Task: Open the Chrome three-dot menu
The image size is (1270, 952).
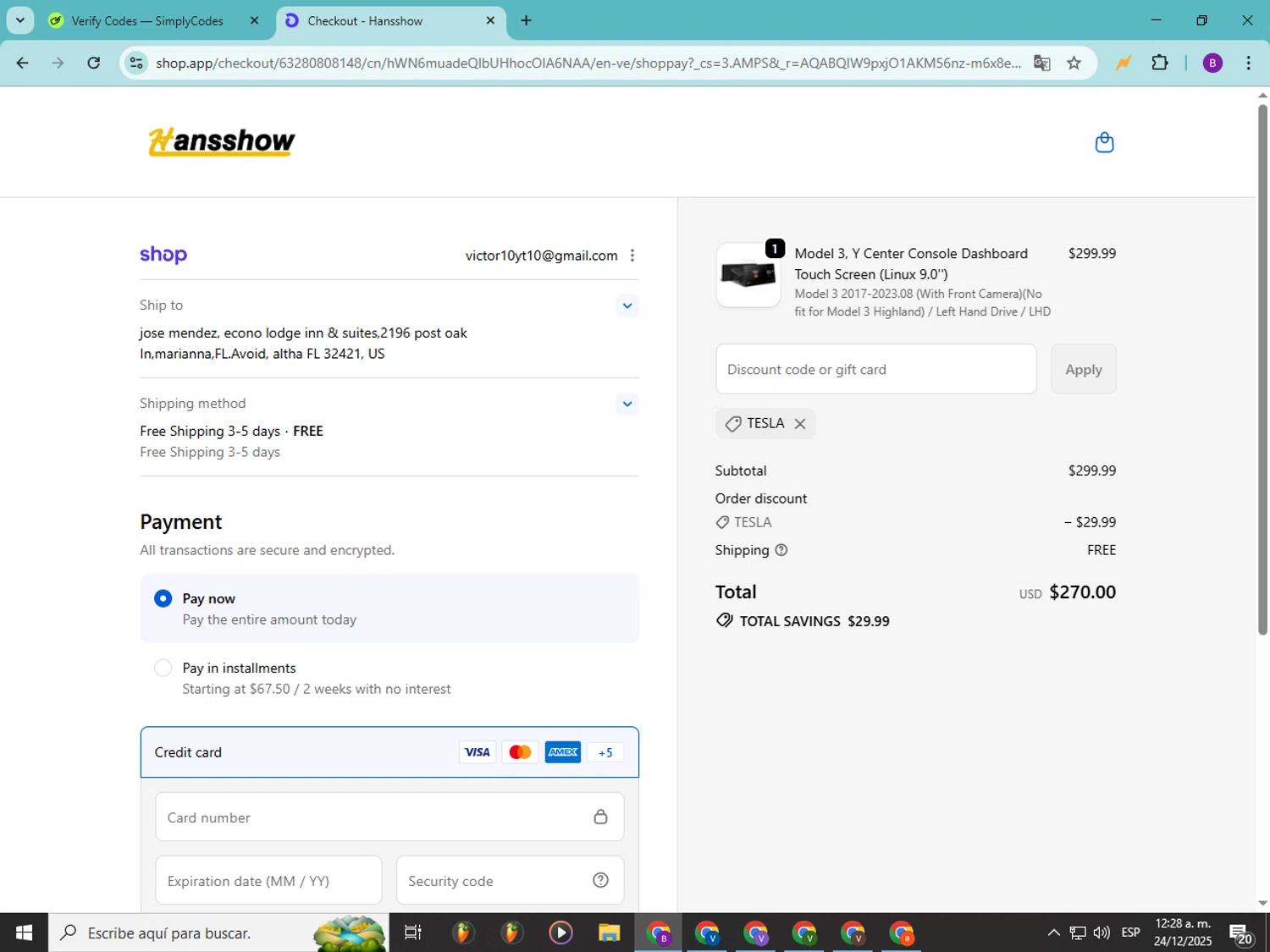Action: (x=1248, y=63)
